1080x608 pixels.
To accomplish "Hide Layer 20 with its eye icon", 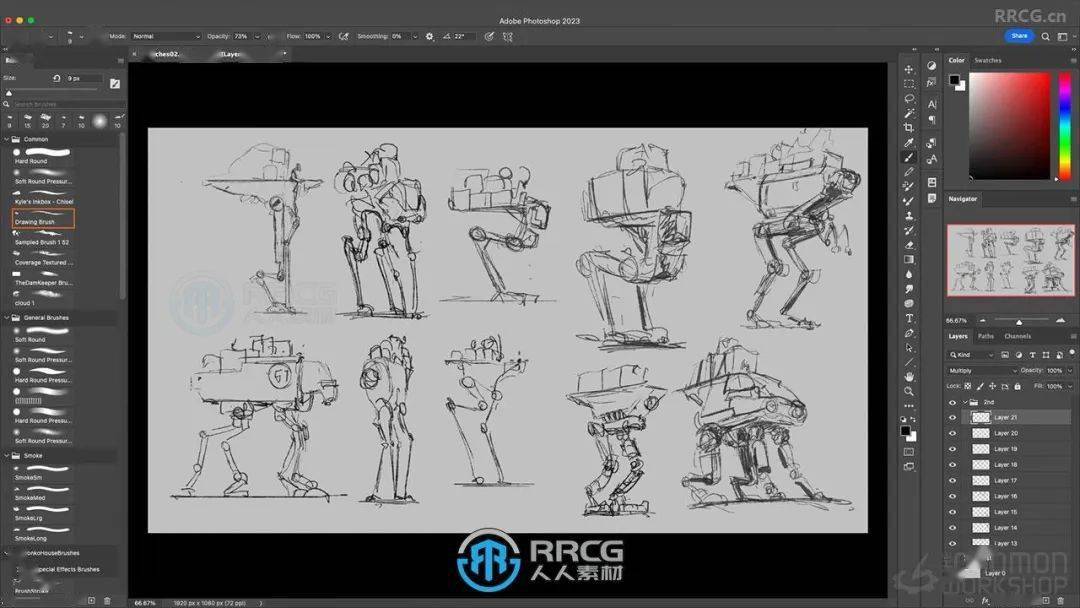I will (x=952, y=433).
